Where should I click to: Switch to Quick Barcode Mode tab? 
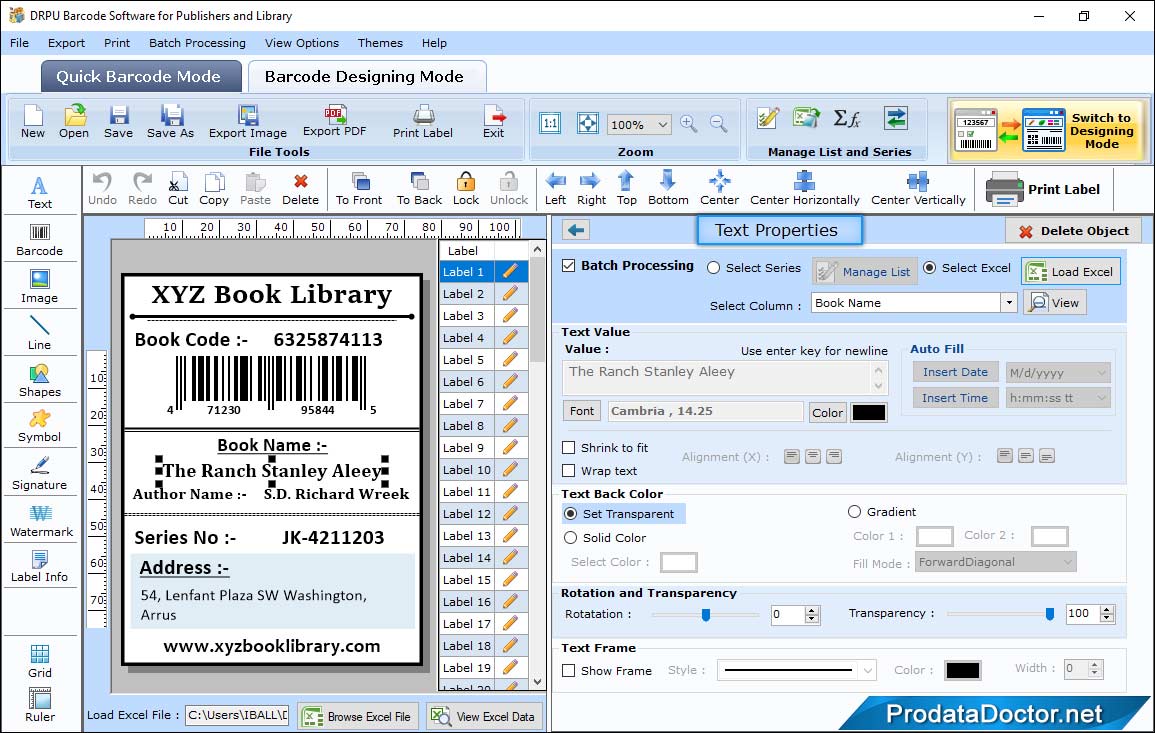point(140,77)
